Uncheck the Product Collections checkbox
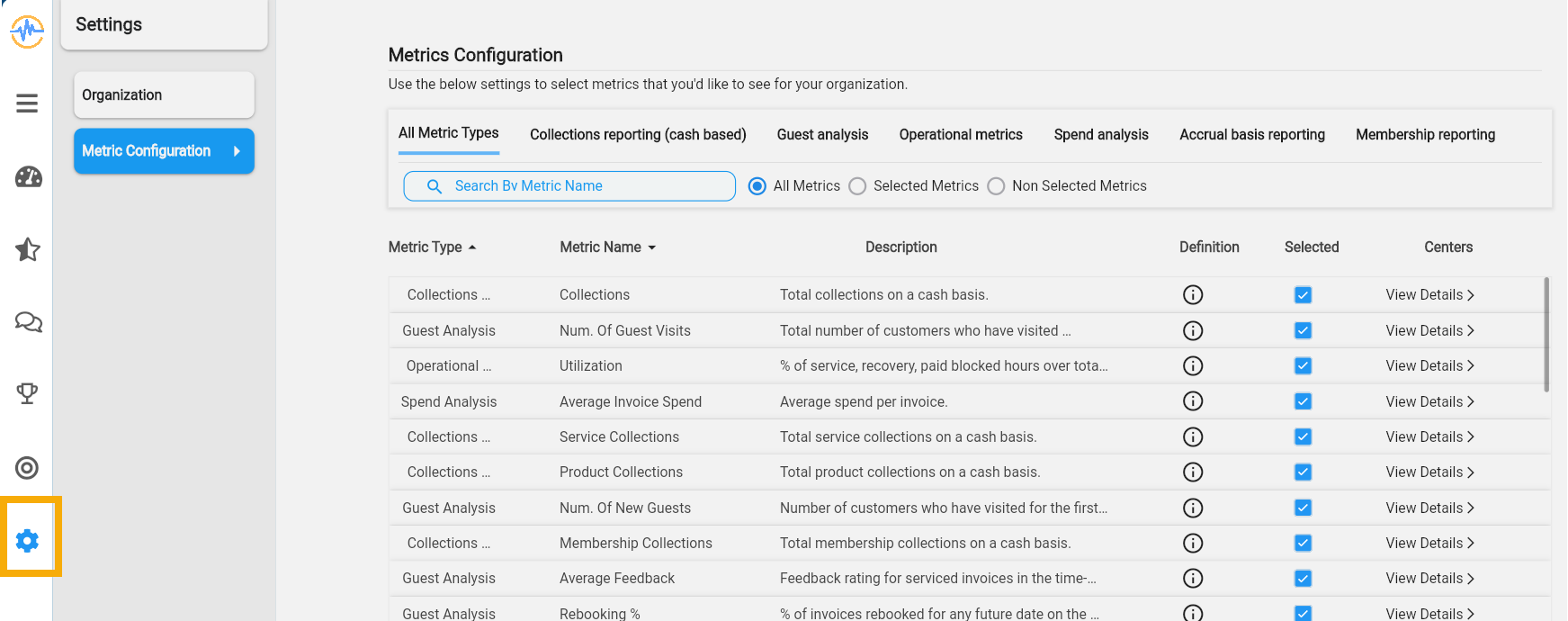 pyautogui.click(x=1303, y=472)
